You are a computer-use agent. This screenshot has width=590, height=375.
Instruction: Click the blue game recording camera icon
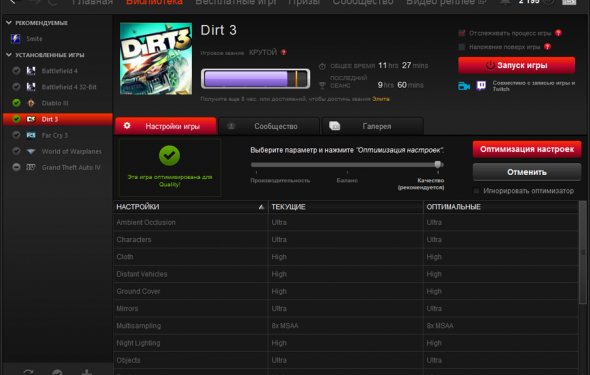tap(464, 86)
